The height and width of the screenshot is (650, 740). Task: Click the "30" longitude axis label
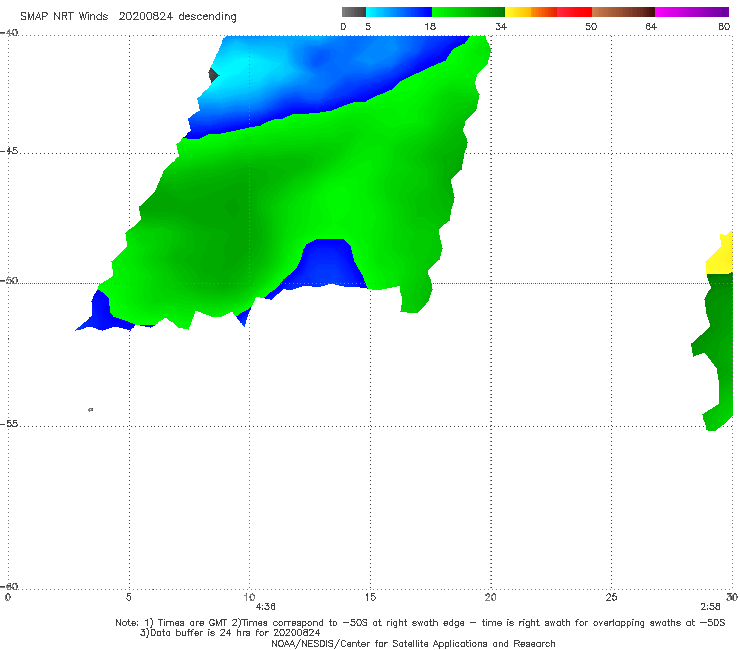[x=732, y=598]
